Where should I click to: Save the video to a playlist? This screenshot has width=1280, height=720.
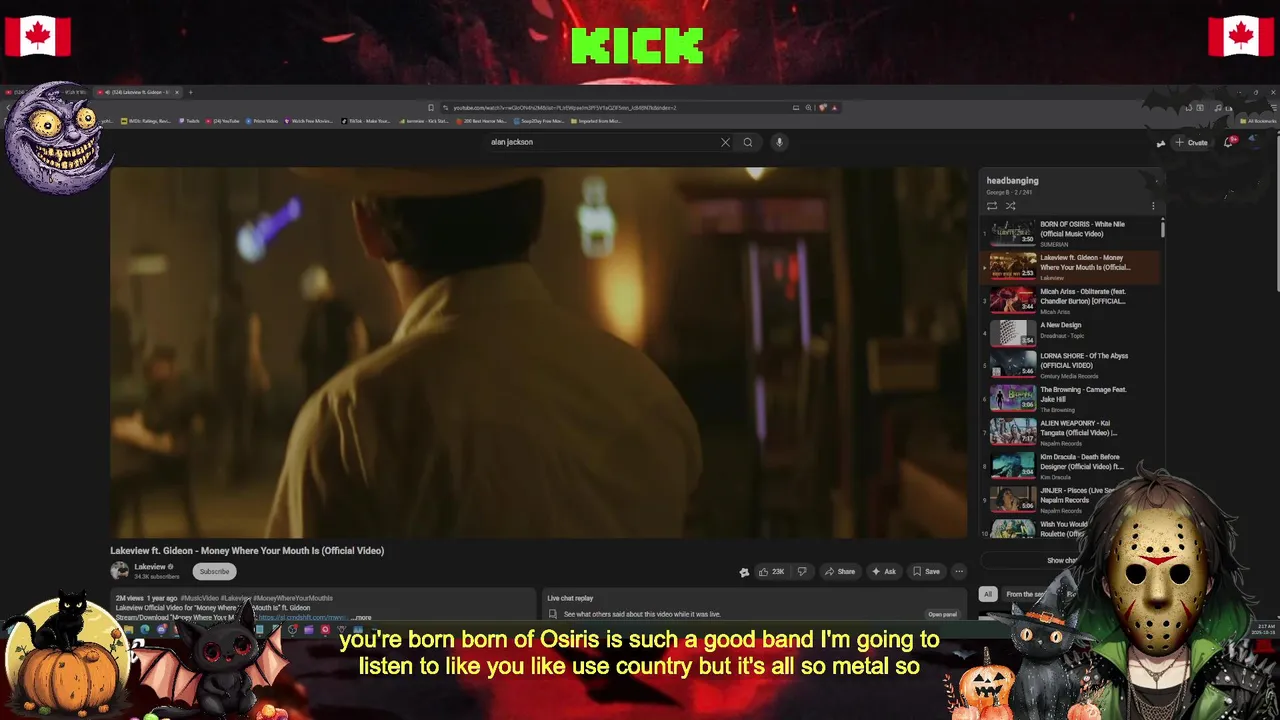pyautogui.click(x=926, y=572)
